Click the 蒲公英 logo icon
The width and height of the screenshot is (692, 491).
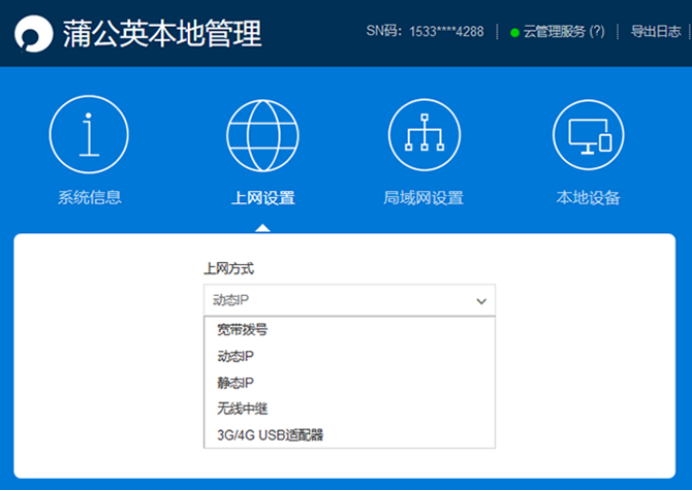pyautogui.click(x=34, y=34)
